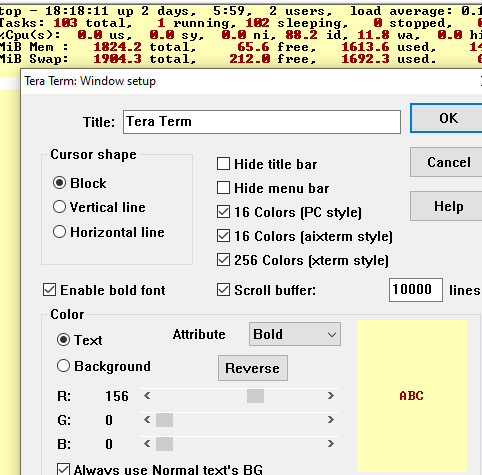Screen dimensions: 482x475
Task: Open the Attribute dropdown showing Bold
Action: point(295,334)
